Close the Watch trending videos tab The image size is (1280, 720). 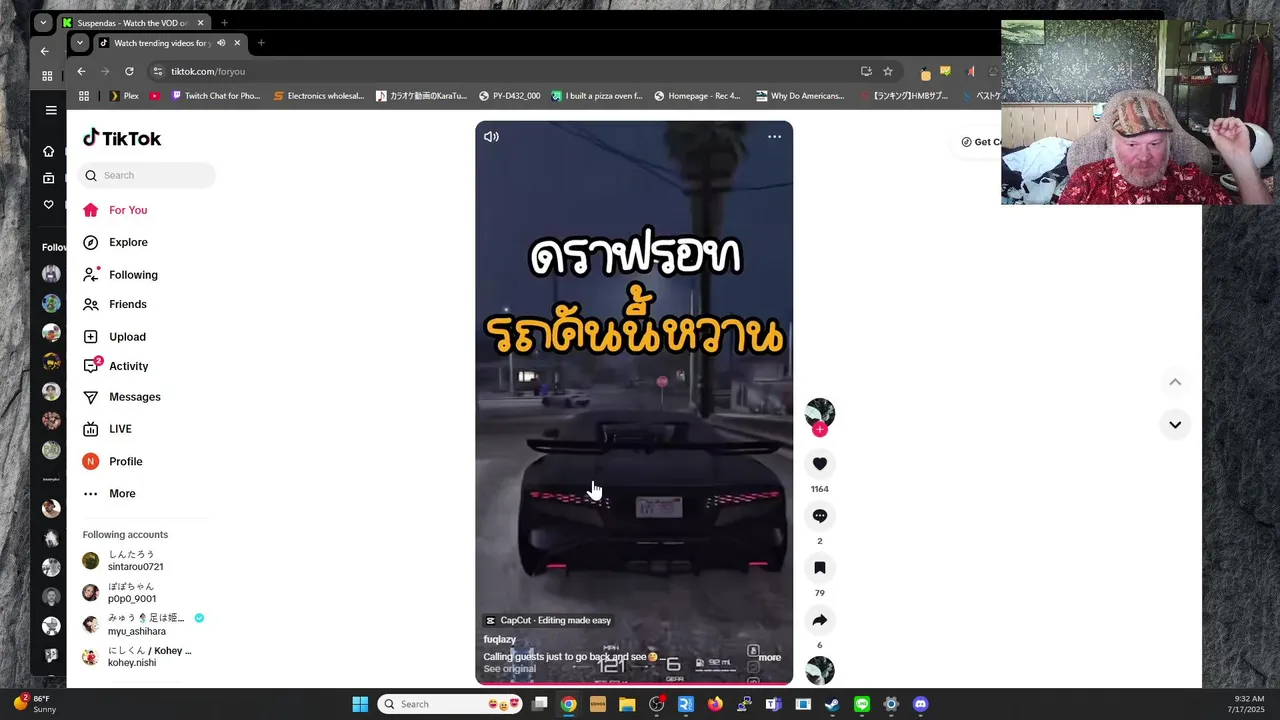[237, 43]
